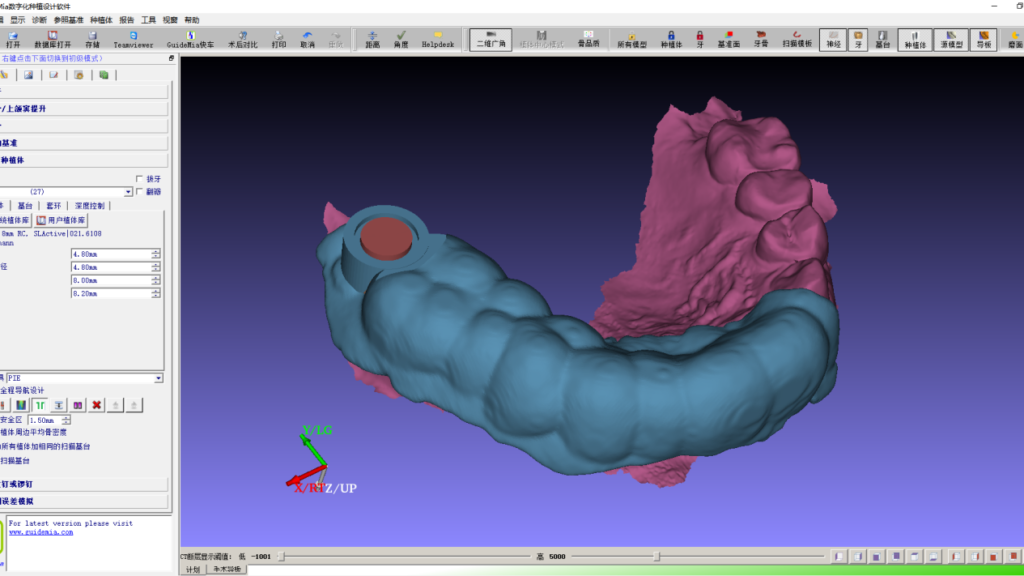This screenshot has width=1024, height=576.
Task: Toggle the 牙 (tooth) display icon
Action: (x=860, y=40)
